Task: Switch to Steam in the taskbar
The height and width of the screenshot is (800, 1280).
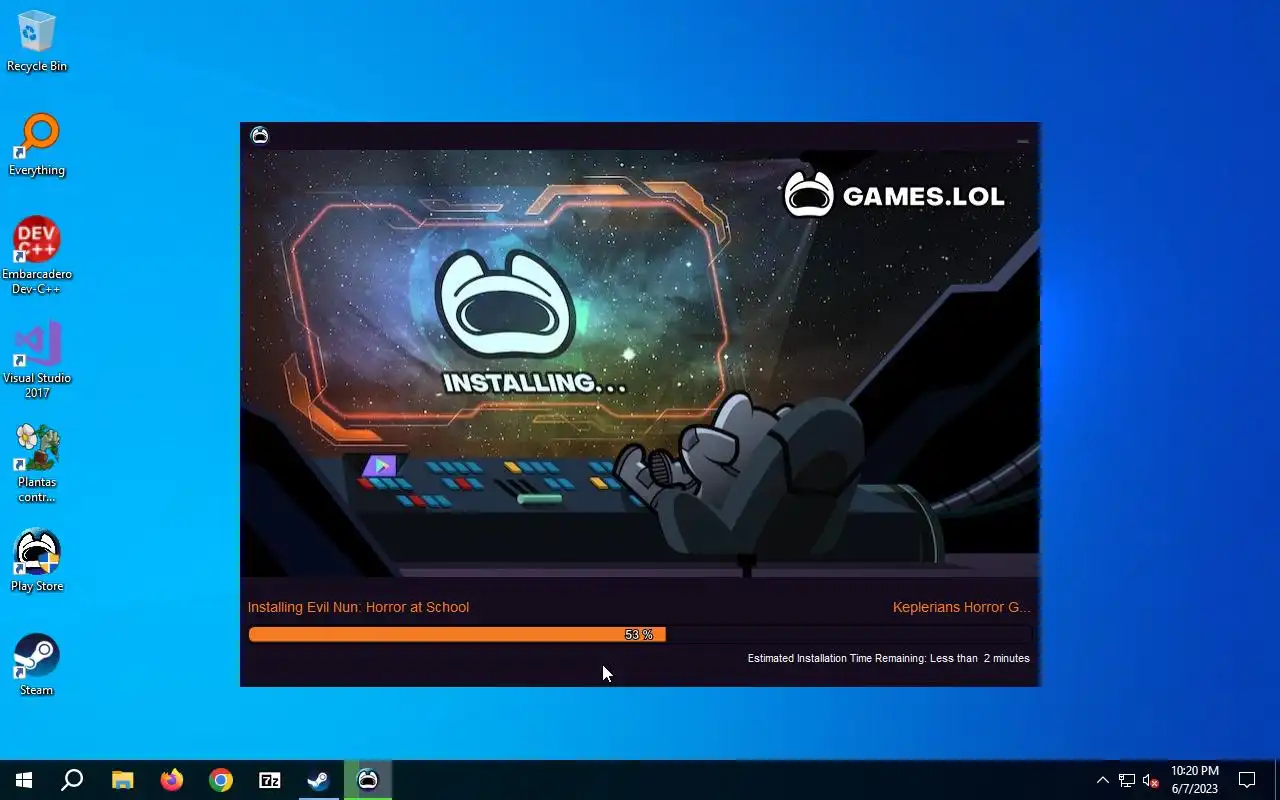Action: [x=318, y=780]
